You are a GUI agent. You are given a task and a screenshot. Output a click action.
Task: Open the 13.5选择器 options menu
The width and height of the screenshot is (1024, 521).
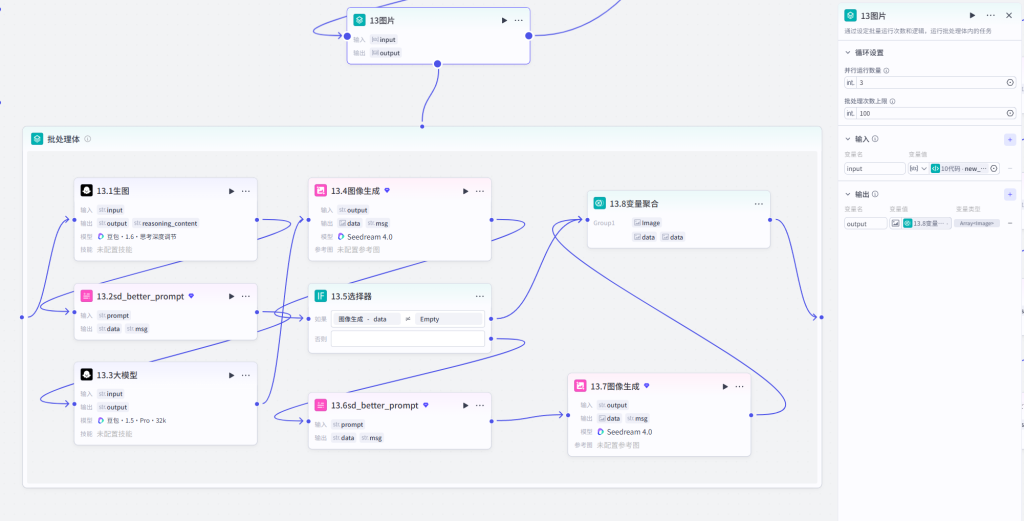(x=480, y=296)
